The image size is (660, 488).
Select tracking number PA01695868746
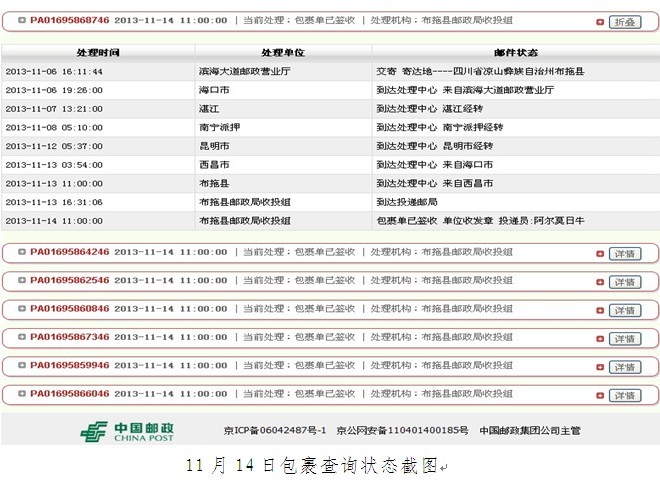[x=69, y=20]
